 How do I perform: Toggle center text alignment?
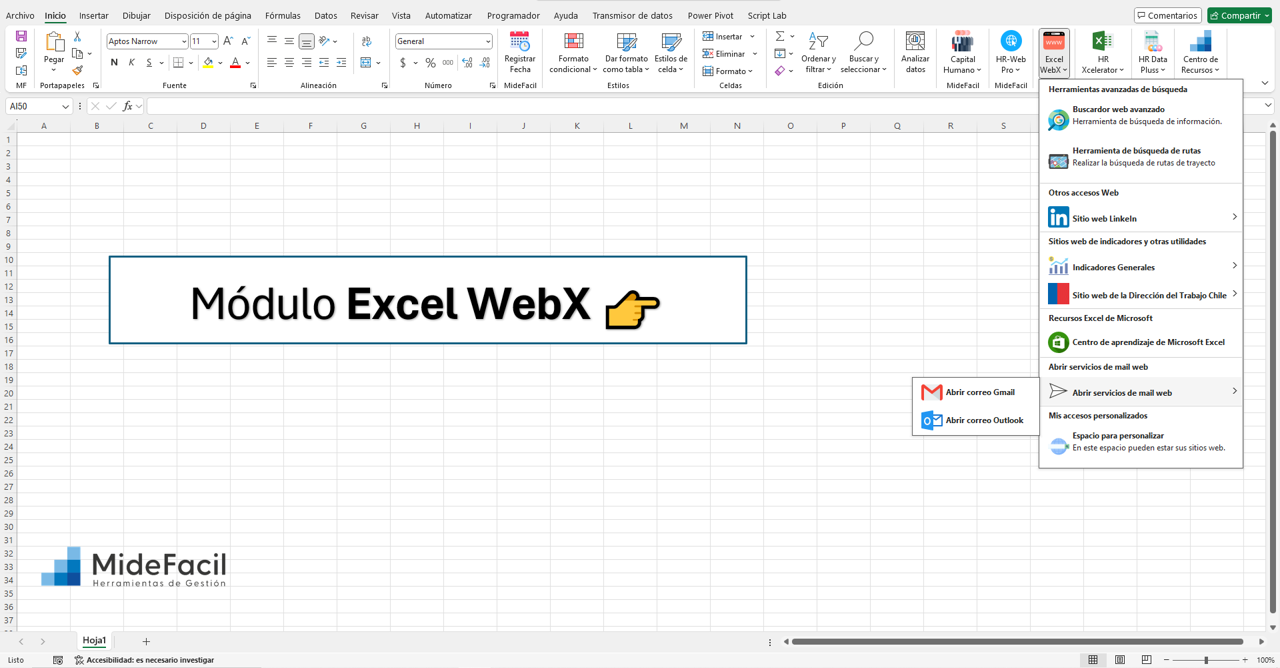pyautogui.click(x=289, y=62)
